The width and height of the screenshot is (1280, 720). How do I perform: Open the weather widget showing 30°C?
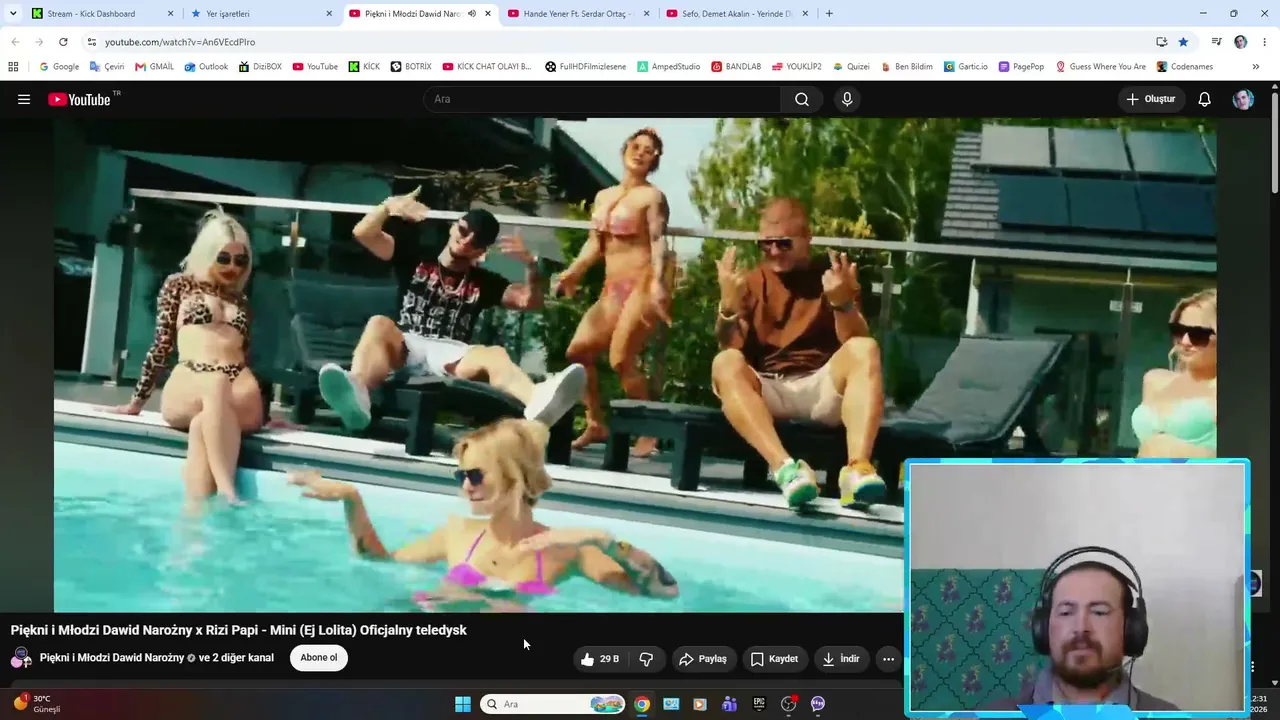[x=37, y=703]
